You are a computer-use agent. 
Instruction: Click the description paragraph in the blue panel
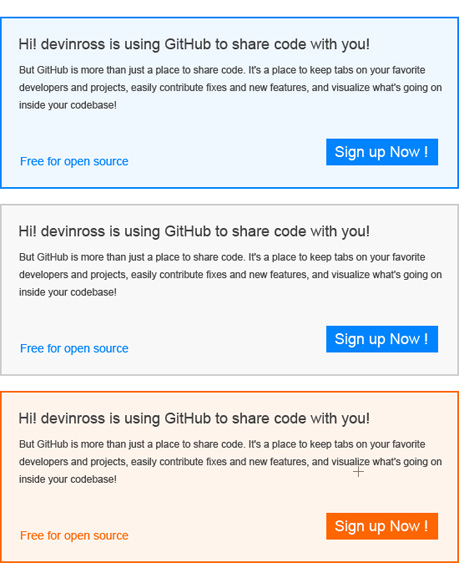[x=230, y=87]
